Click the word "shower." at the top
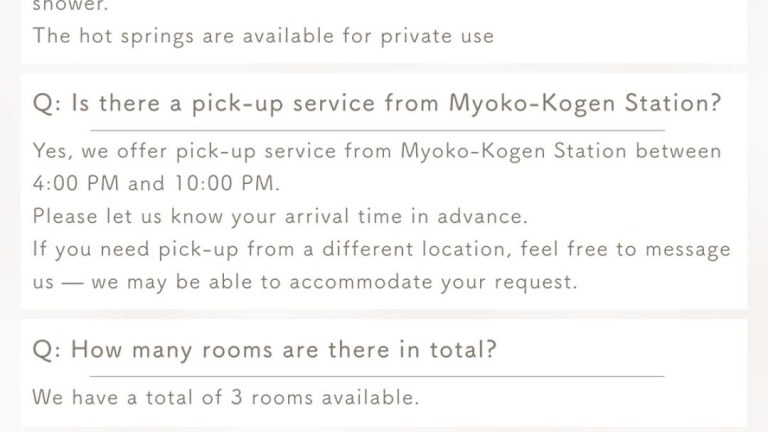The height and width of the screenshot is (432, 768). point(70,4)
